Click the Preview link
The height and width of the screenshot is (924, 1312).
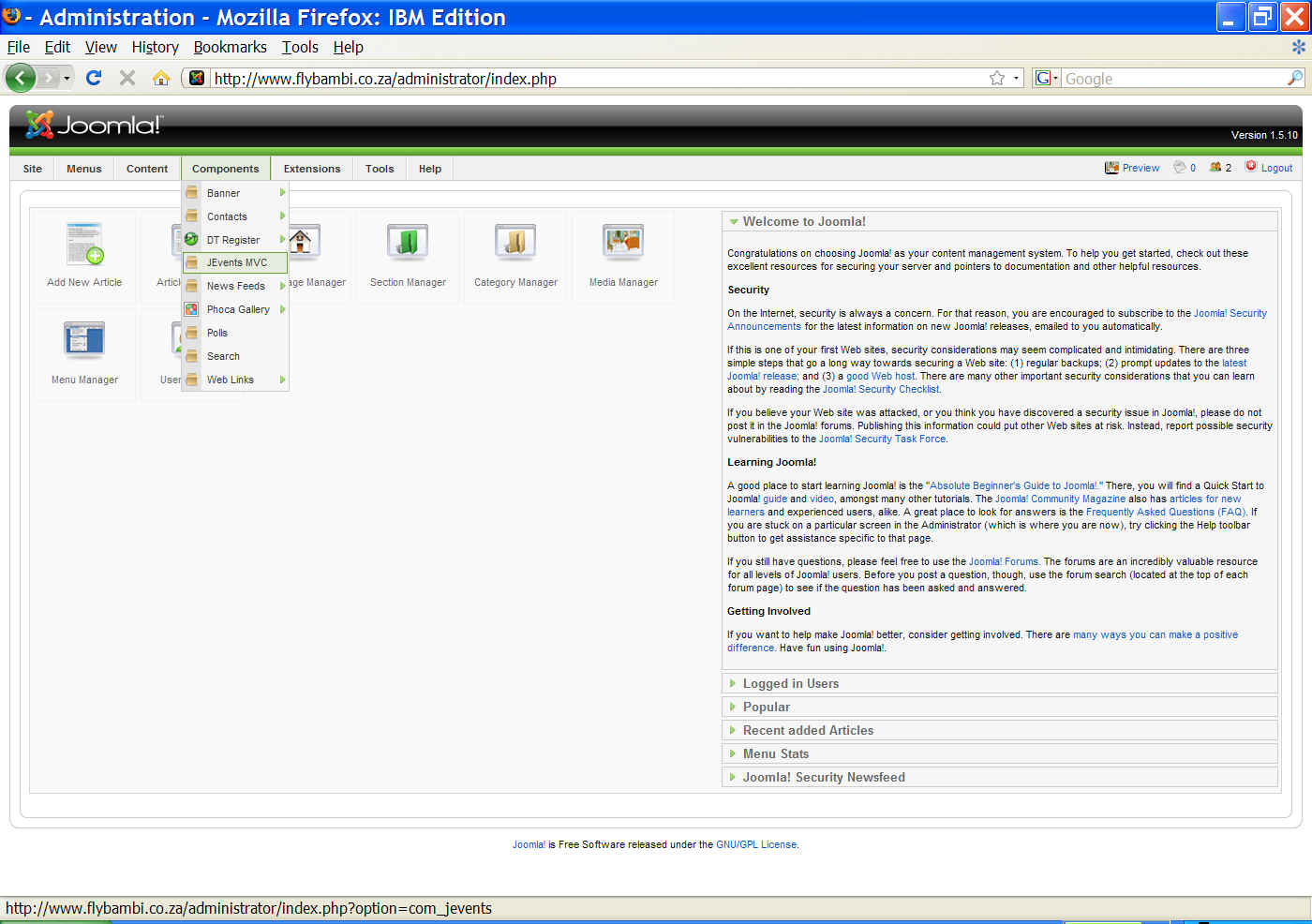[1140, 168]
